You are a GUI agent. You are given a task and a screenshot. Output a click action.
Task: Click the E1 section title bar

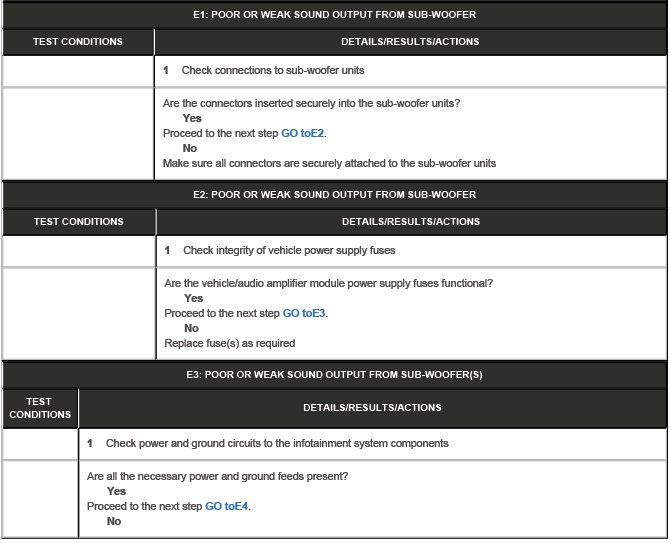(x=334, y=15)
